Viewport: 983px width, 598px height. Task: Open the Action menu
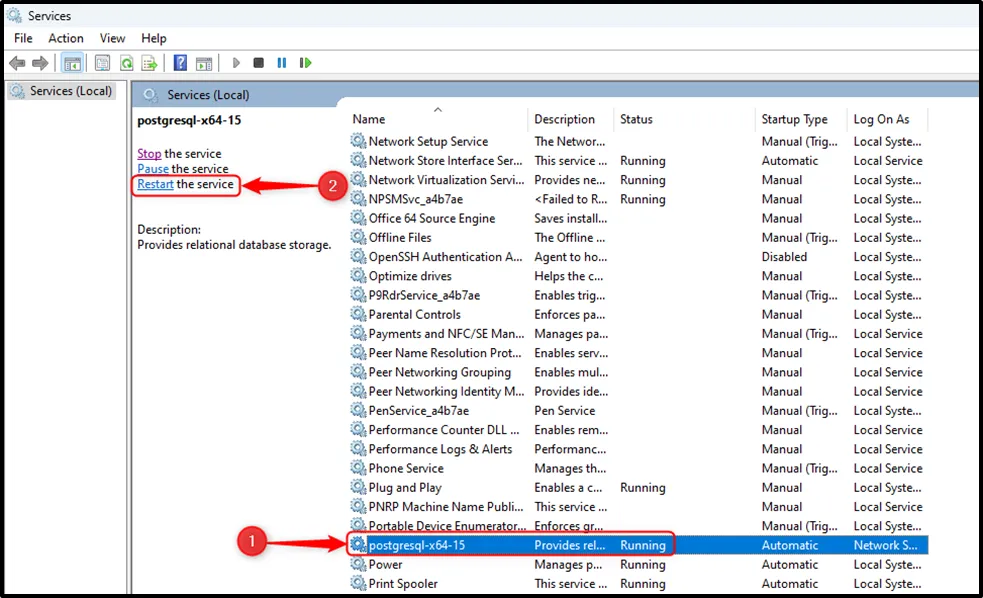click(x=66, y=38)
